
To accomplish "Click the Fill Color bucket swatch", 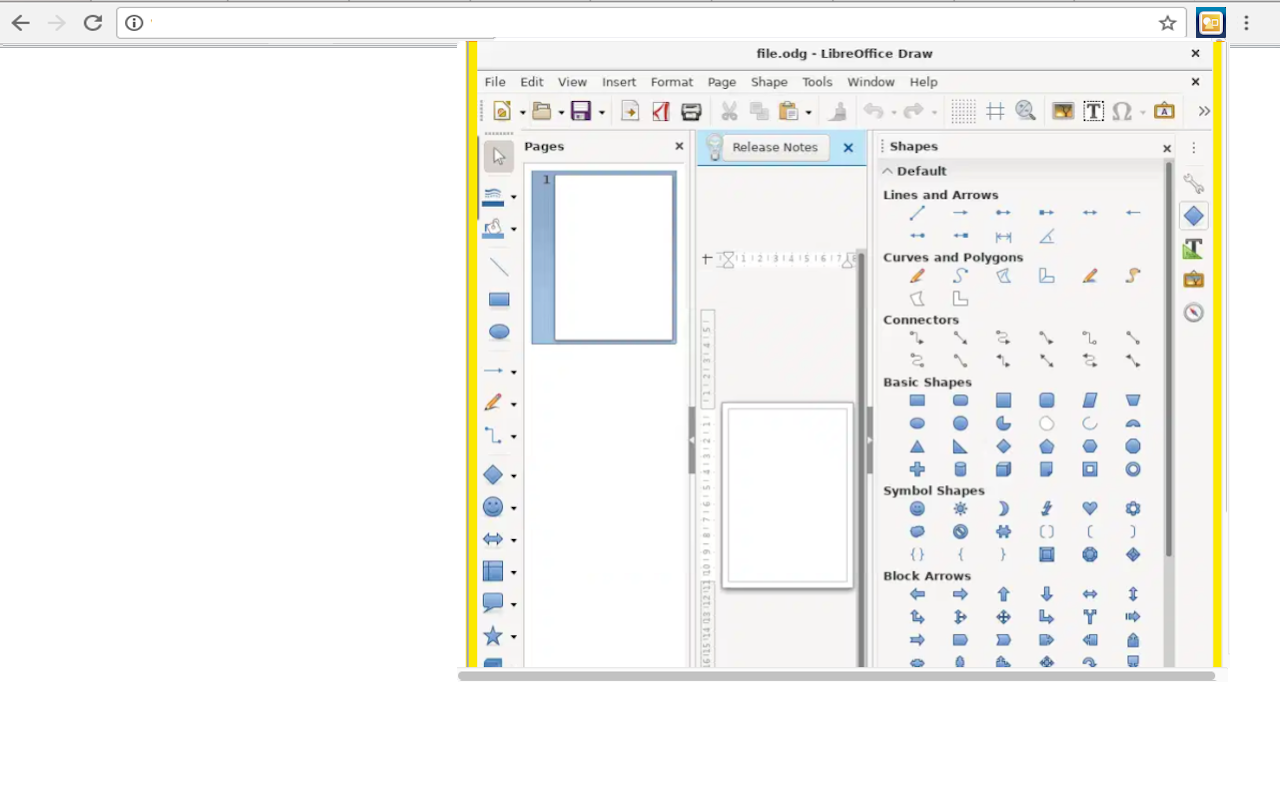I will tap(494, 229).
